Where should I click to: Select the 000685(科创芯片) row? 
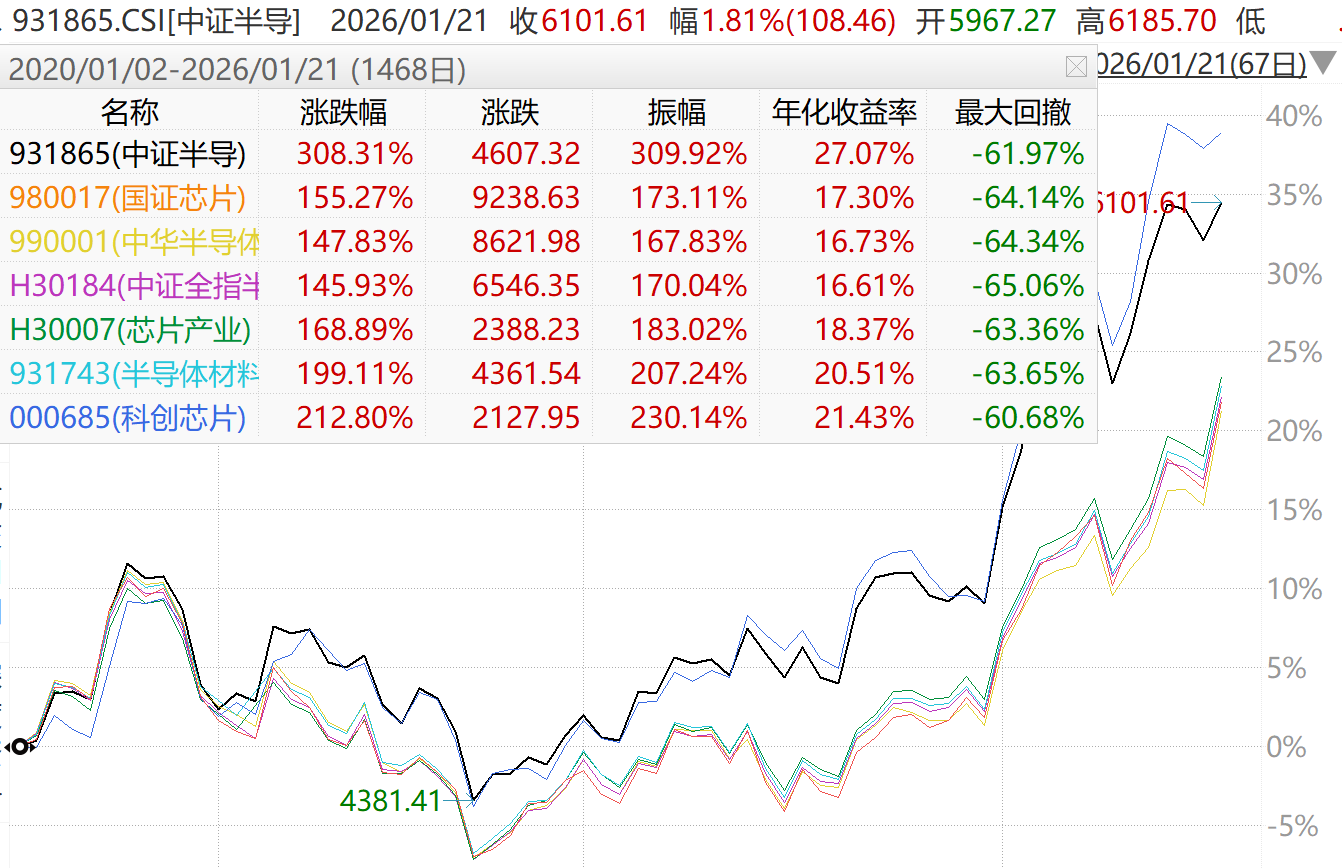click(x=128, y=417)
